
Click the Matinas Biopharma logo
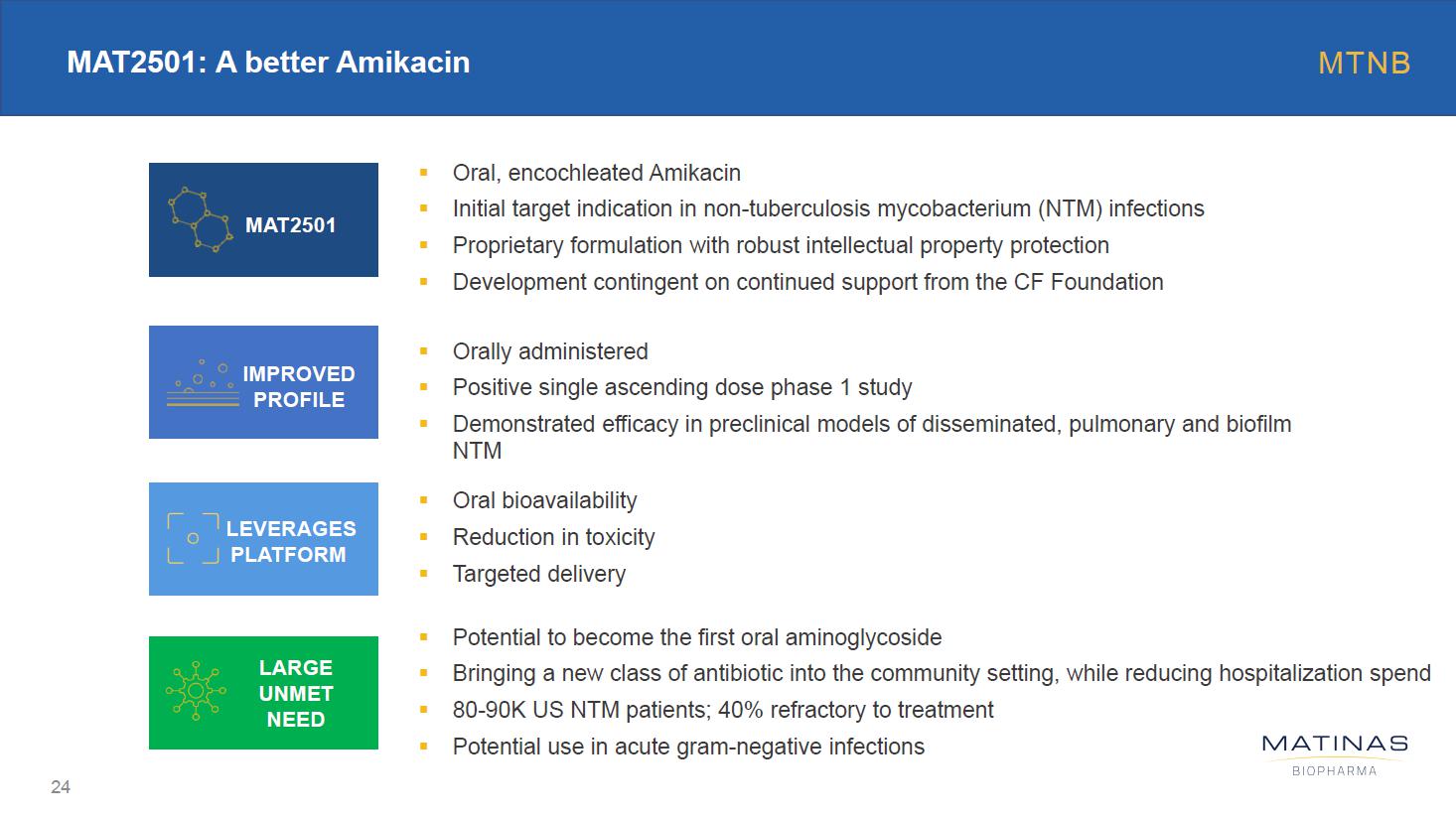pos(1334,753)
